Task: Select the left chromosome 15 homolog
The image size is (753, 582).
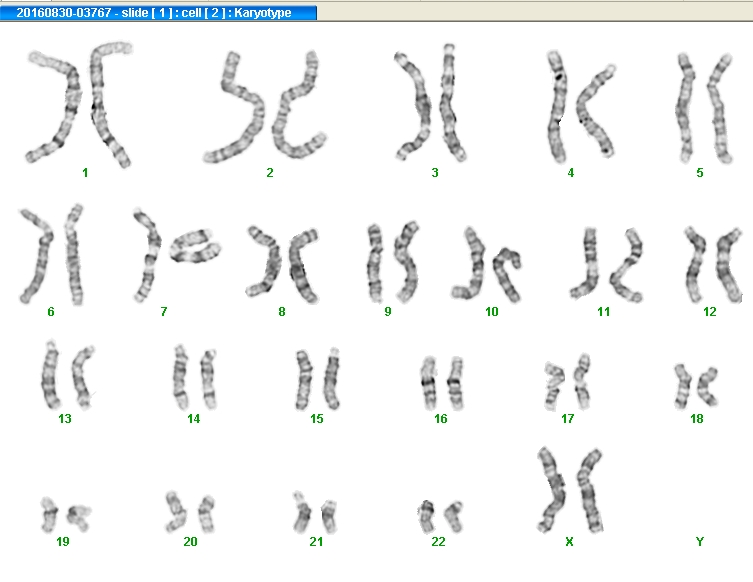Action: point(304,379)
